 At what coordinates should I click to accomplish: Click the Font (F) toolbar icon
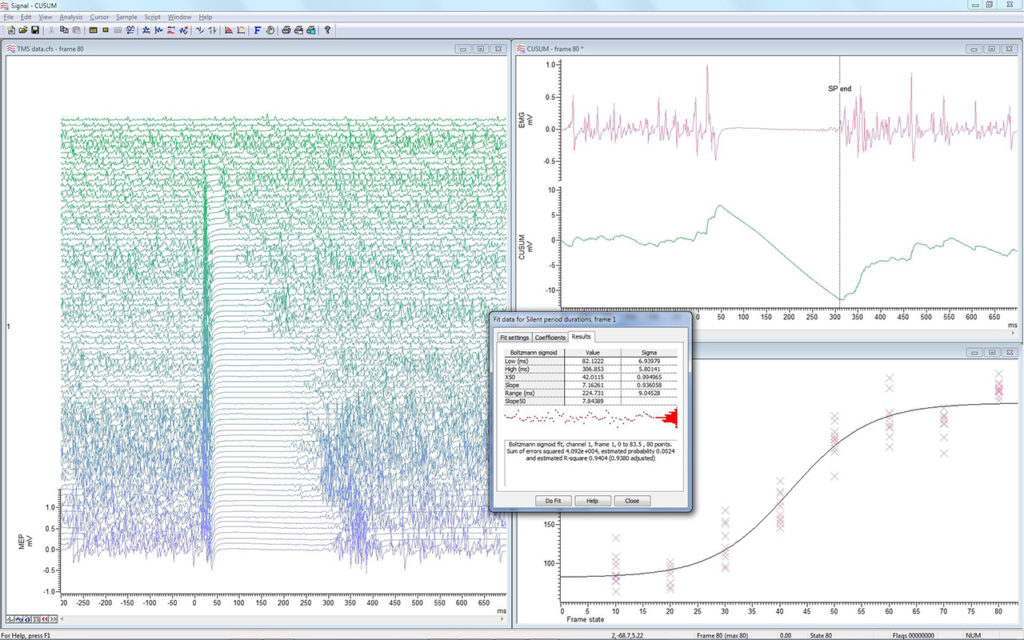pyautogui.click(x=258, y=31)
